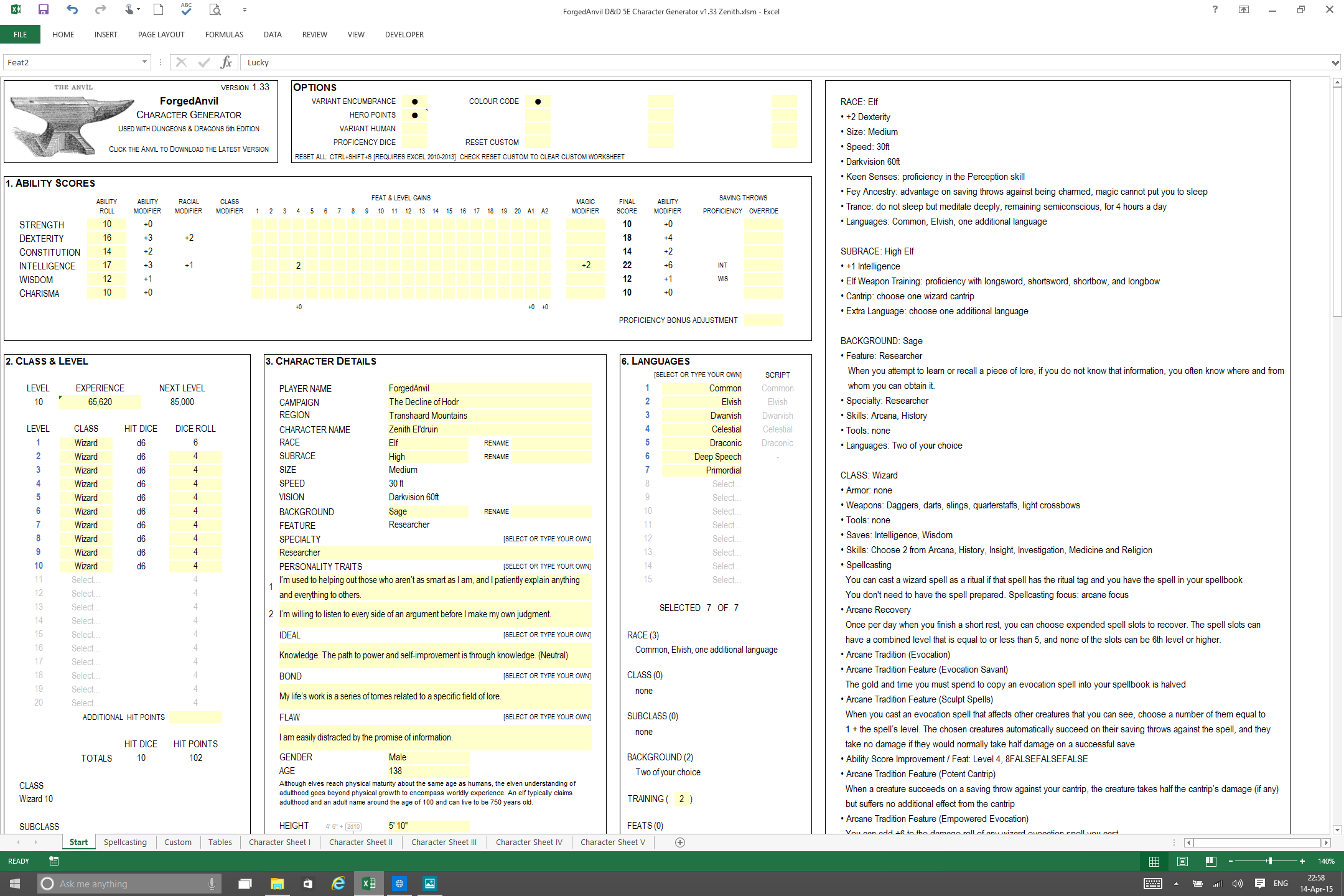Open Ribbon Display Options icon
The width and height of the screenshot is (1344, 896).
(x=1244, y=9)
